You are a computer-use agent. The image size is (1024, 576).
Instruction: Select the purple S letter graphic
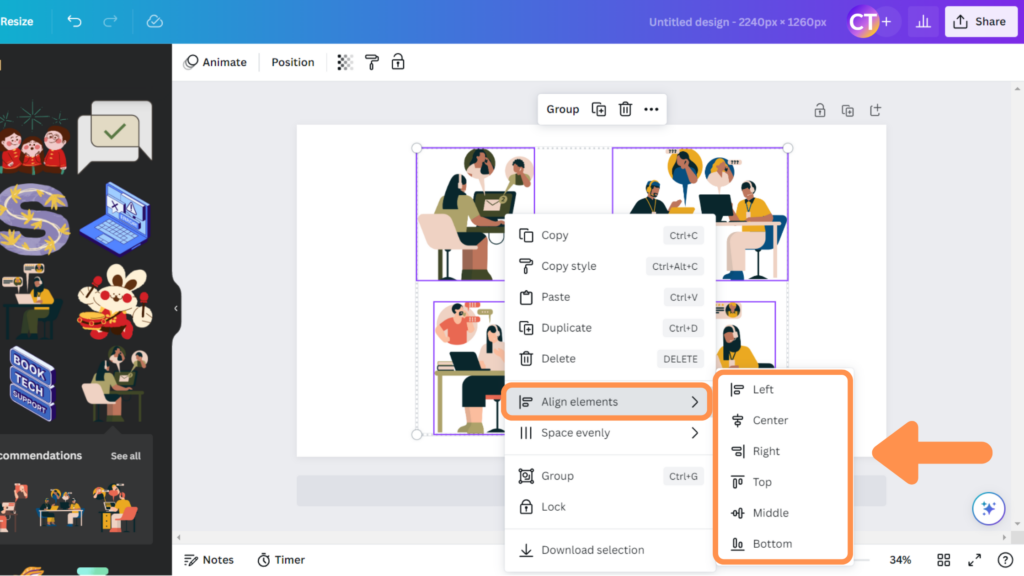tap(34, 219)
